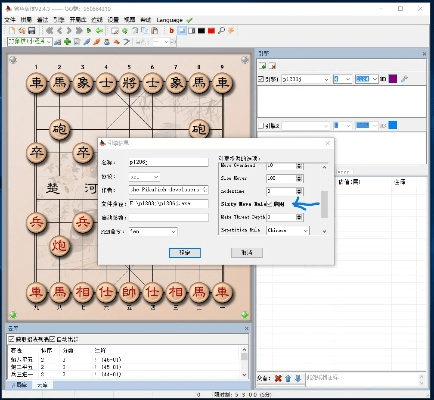Image resolution: width=434 pixels, height=400 pixels.
Task: Click the red letter b toolbar icon
Action: (x=172, y=31)
